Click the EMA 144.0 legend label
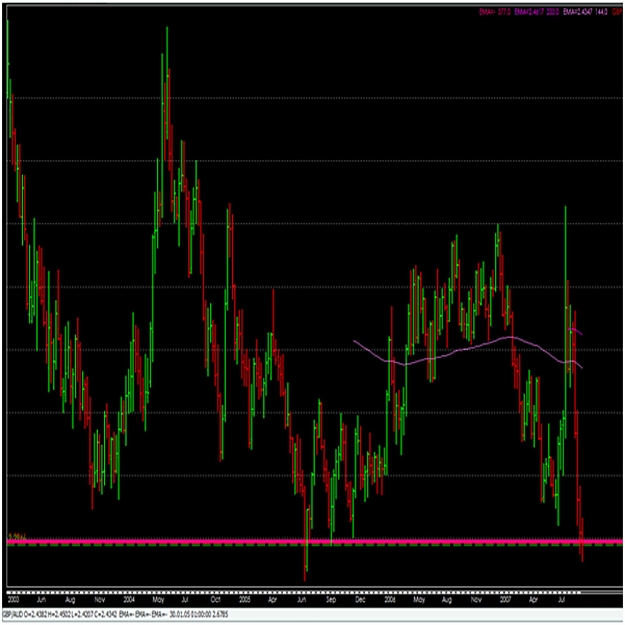This screenshot has width=625, height=625. (585, 12)
